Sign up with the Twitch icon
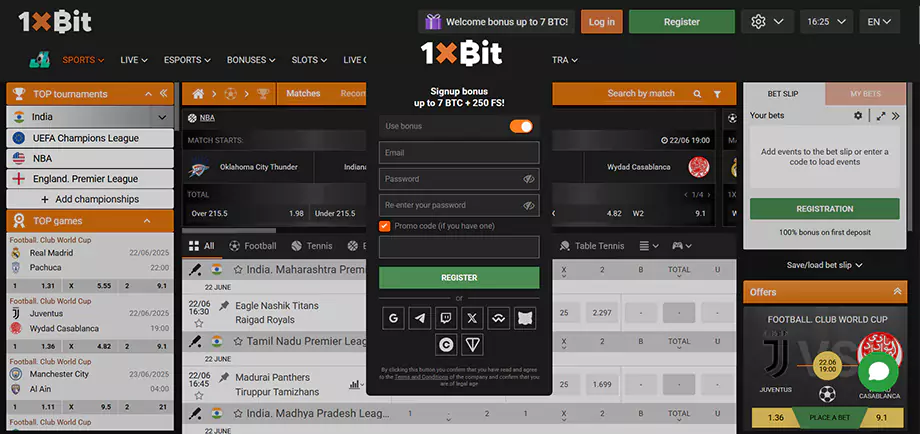 coord(446,318)
